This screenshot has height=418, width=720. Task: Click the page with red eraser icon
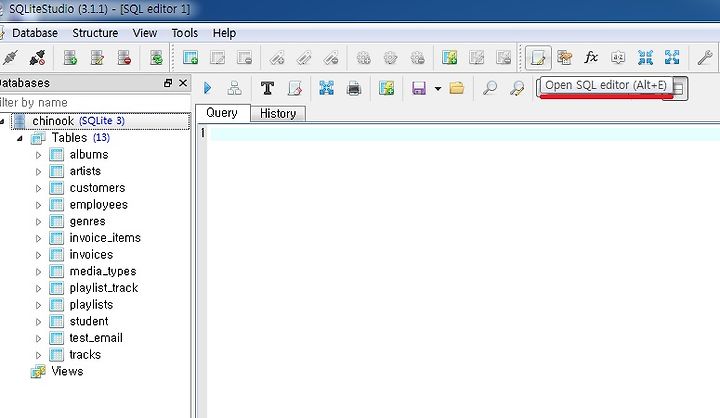click(x=294, y=88)
